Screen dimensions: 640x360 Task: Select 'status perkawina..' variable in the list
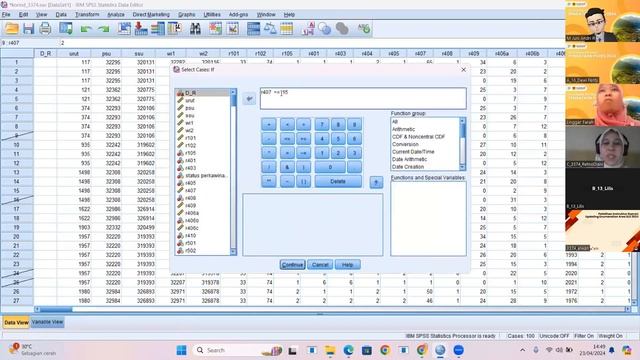point(206,175)
